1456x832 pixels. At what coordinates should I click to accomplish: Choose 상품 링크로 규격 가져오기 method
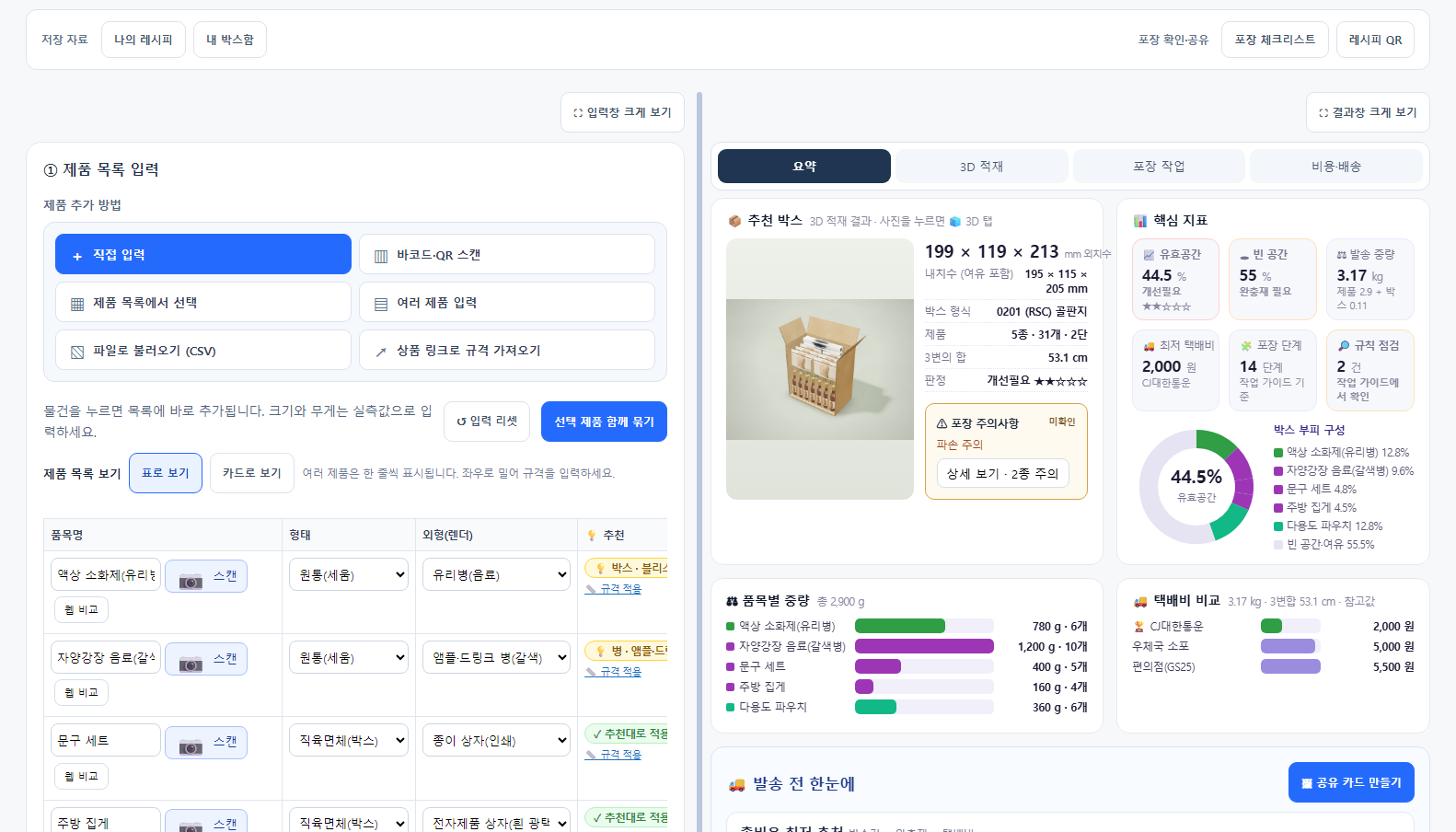pyautogui.click(x=507, y=350)
